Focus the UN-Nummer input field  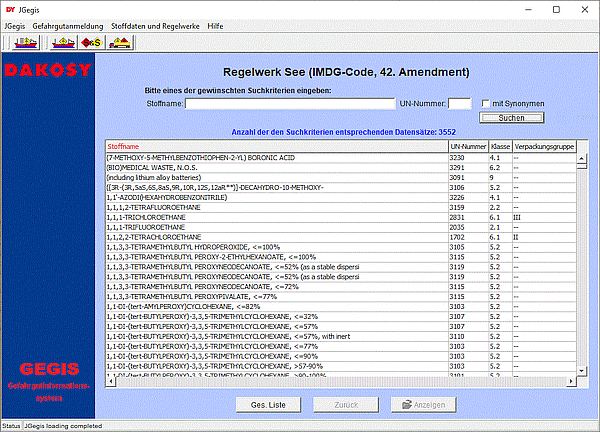(x=460, y=104)
